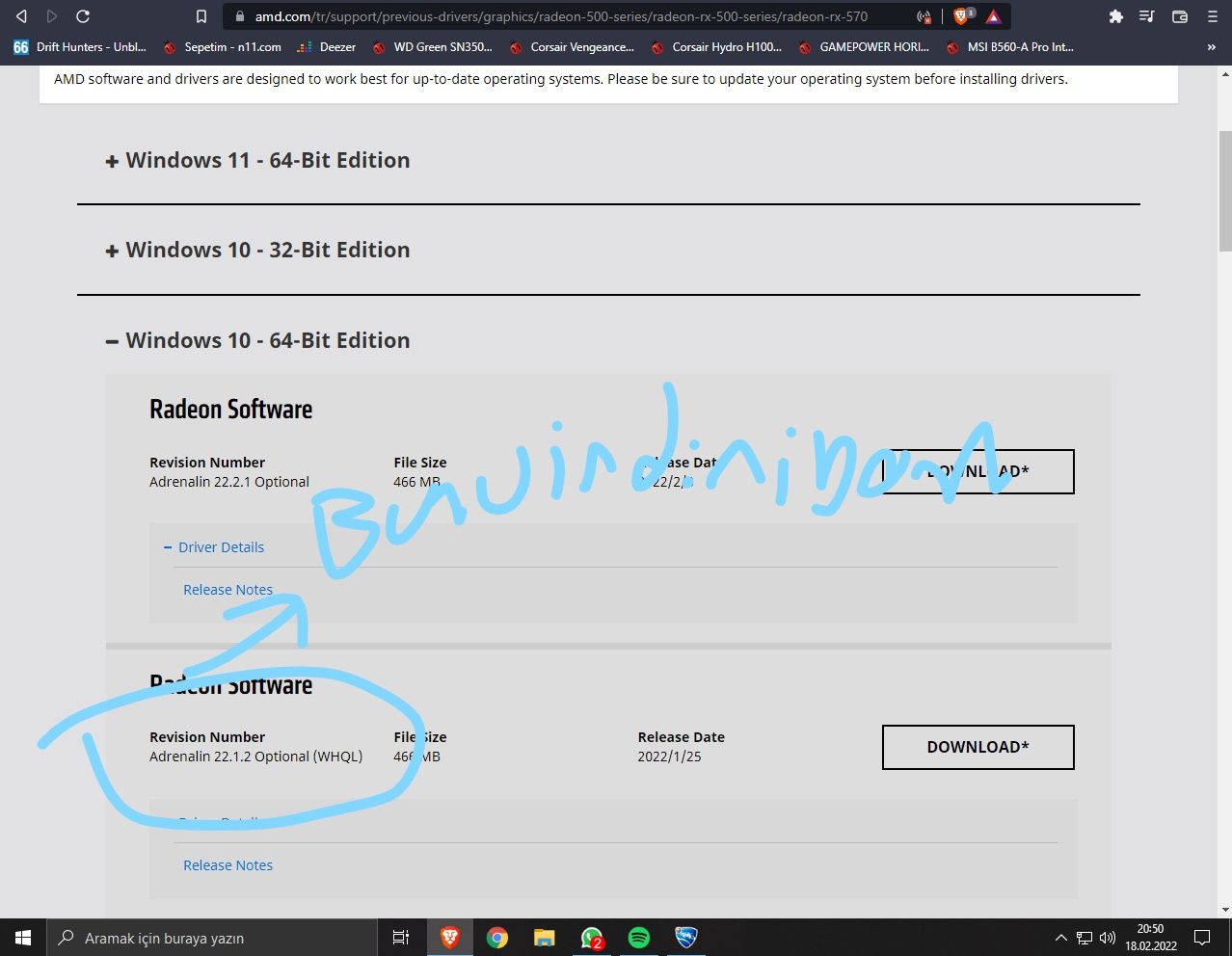Open Release Notes for Adrenalin 22.2.1
The image size is (1232, 956).
[228, 590]
